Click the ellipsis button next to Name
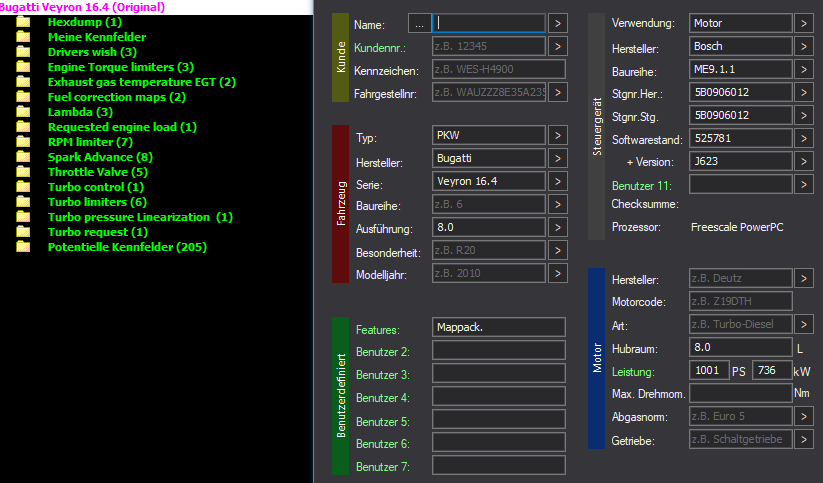The height and width of the screenshot is (483, 823). [419, 24]
